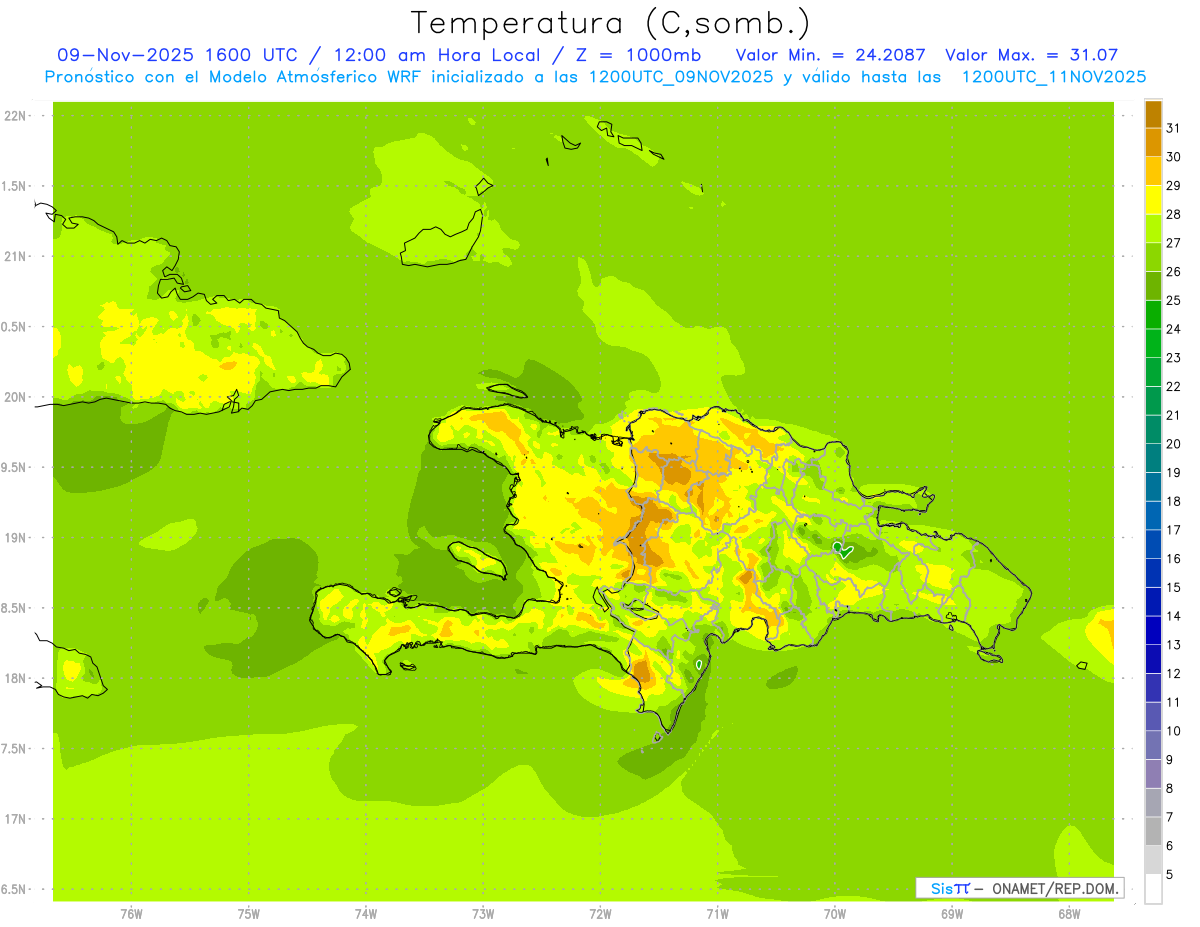Click the 'Valor Max. = 31.07' readout
Screen dimensions: 1200x927
1031,55
